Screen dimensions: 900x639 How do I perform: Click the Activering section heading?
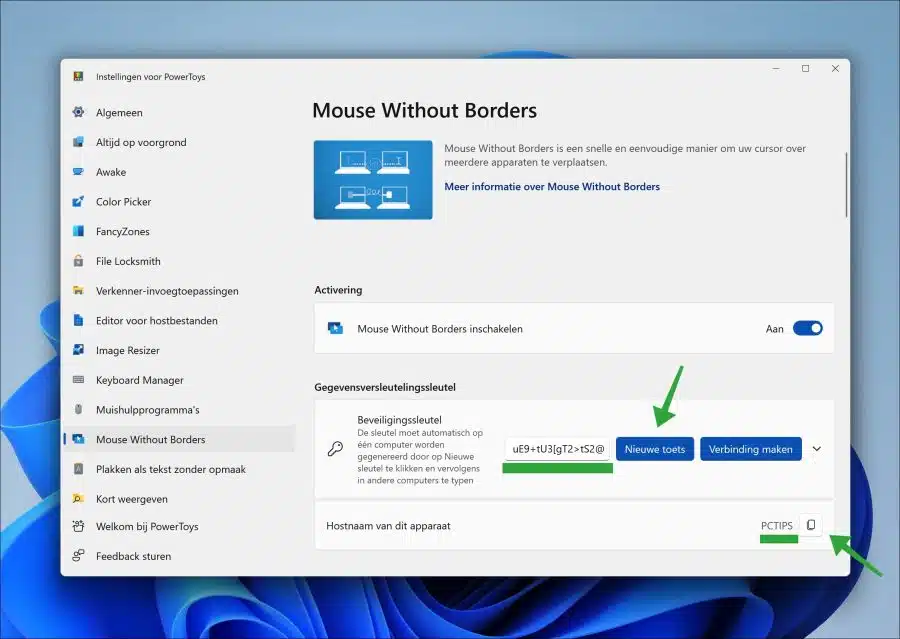click(x=338, y=290)
